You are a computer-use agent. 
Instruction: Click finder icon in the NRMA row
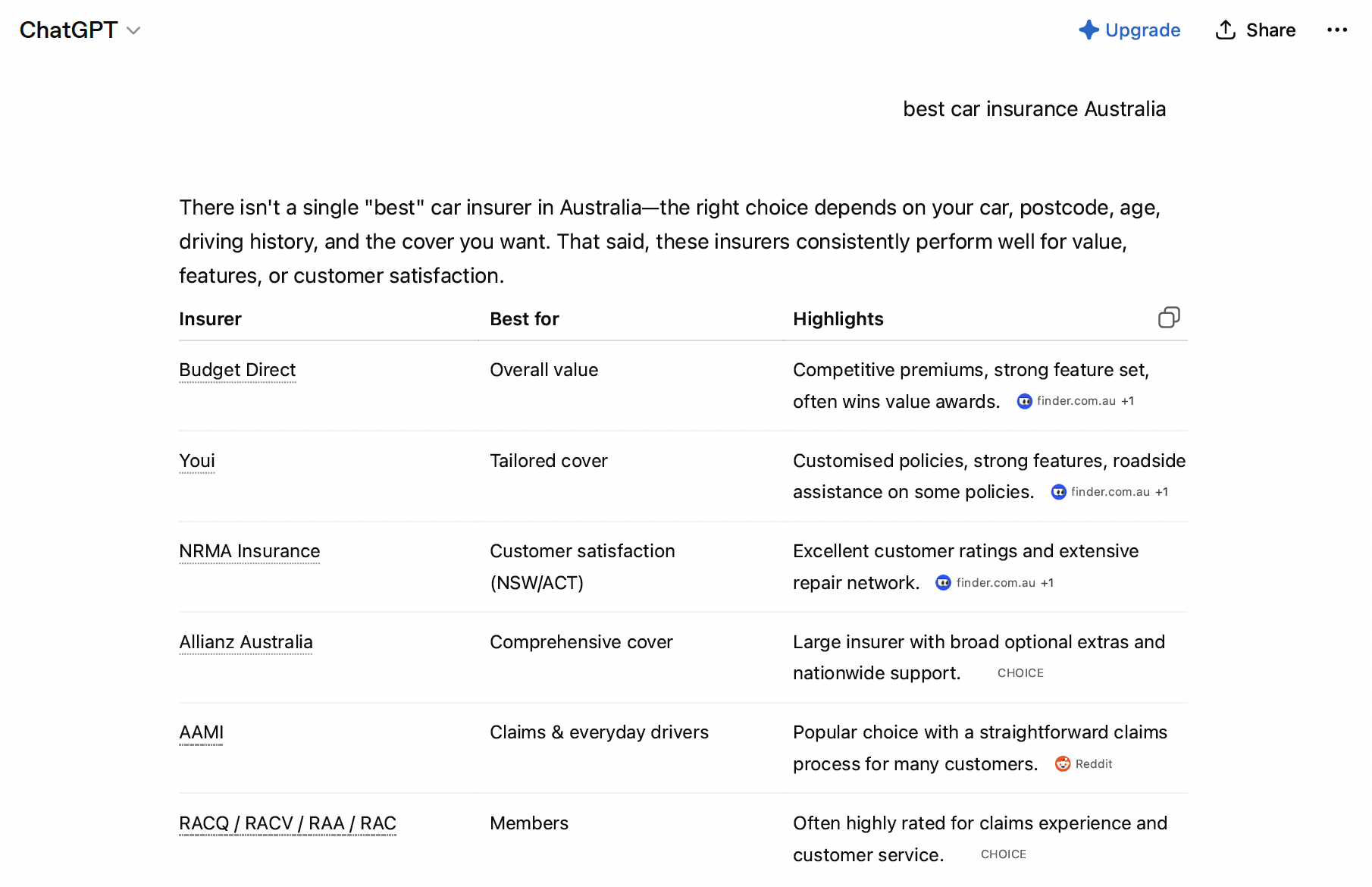coord(943,583)
